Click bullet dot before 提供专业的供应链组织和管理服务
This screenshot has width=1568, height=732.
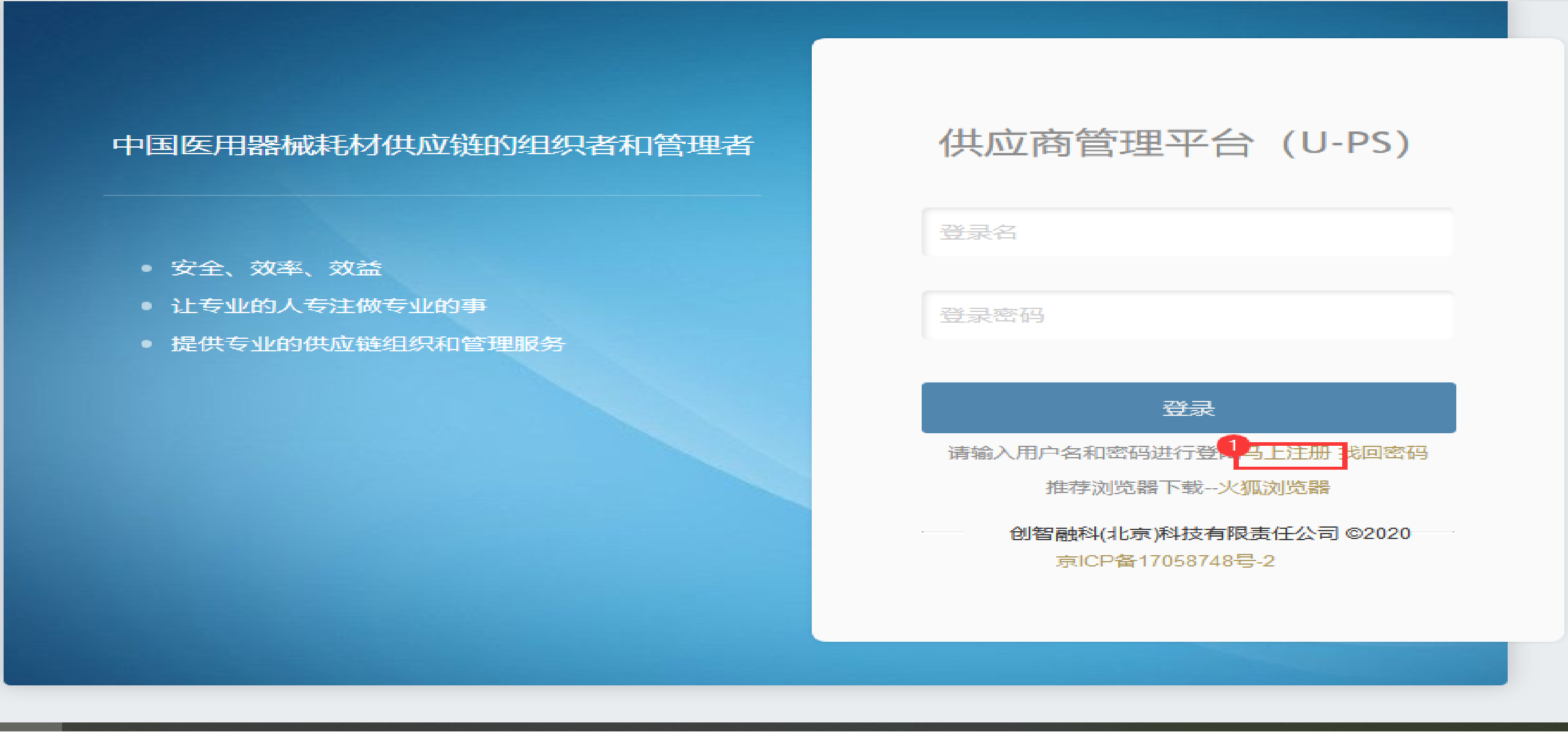click(x=146, y=344)
